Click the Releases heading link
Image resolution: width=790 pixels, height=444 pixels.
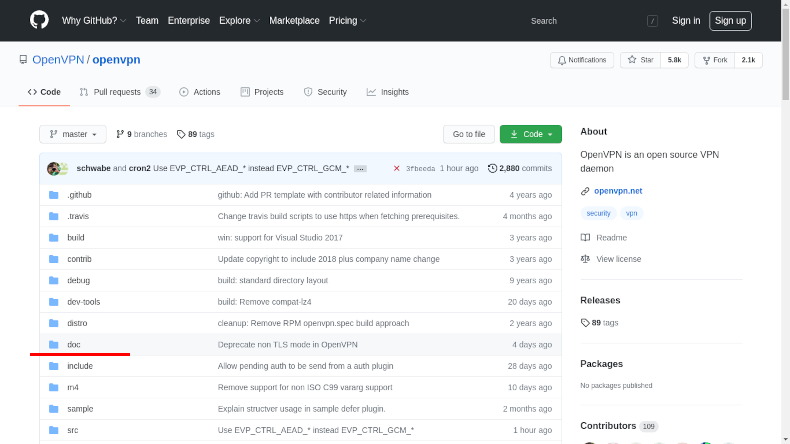(x=600, y=300)
